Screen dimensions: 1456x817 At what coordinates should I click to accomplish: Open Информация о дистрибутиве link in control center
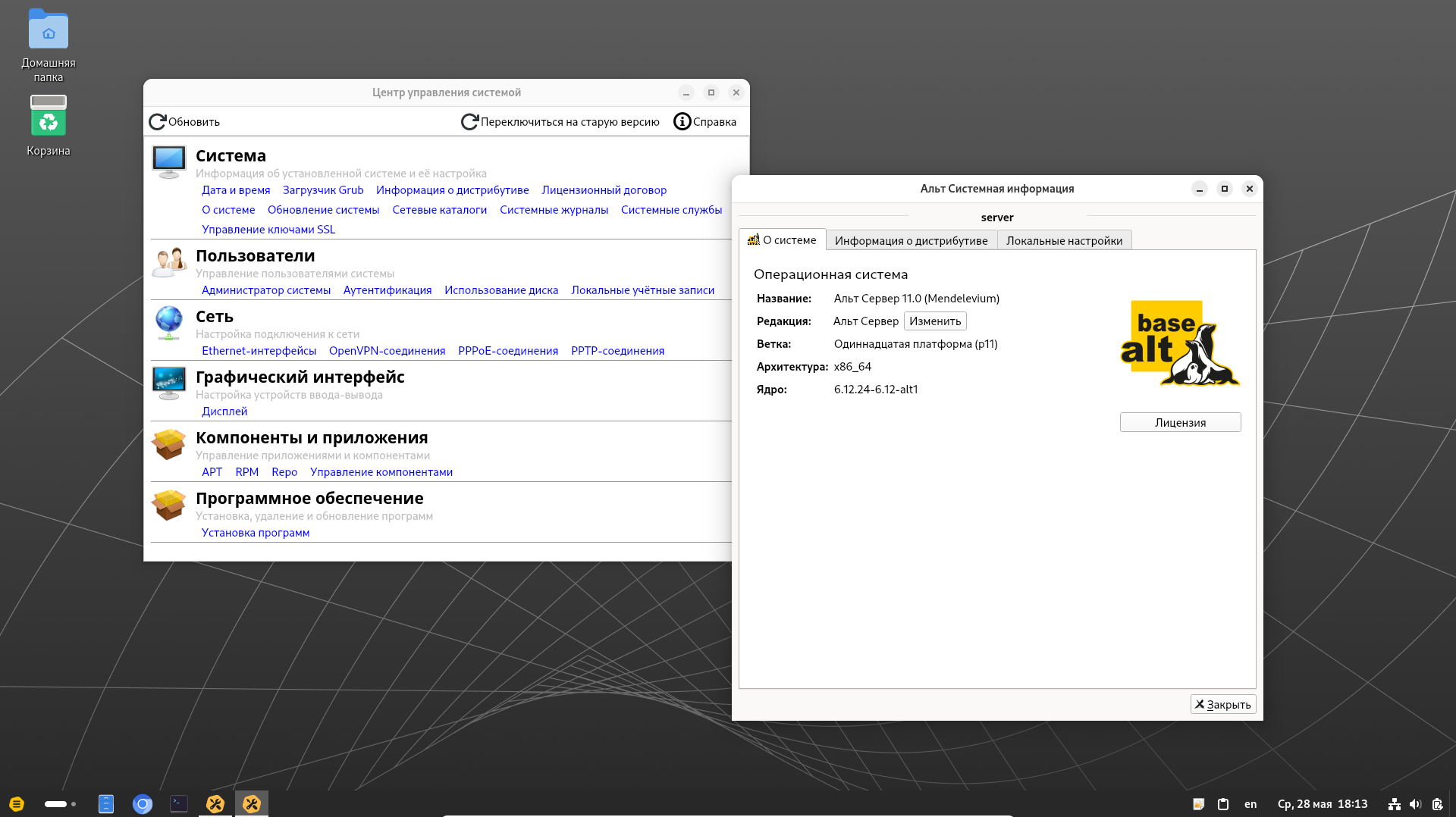(453, 190)
